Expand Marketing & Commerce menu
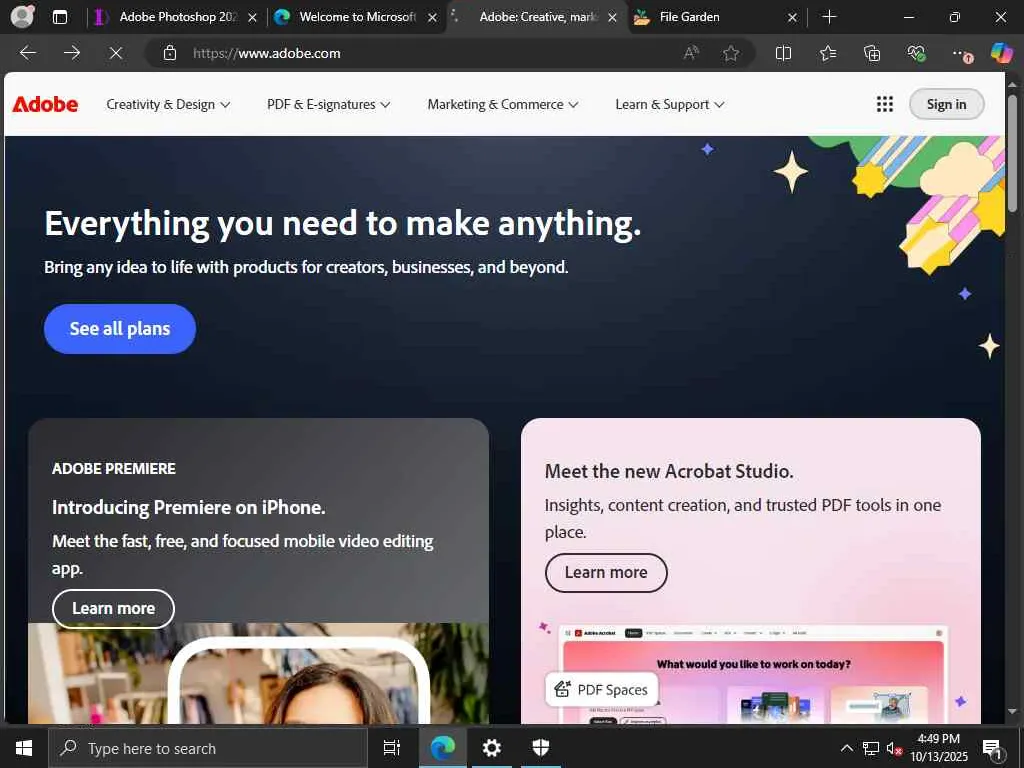Image resolution: width=1024 pixels, height=768 pixels. pos(503,104)
